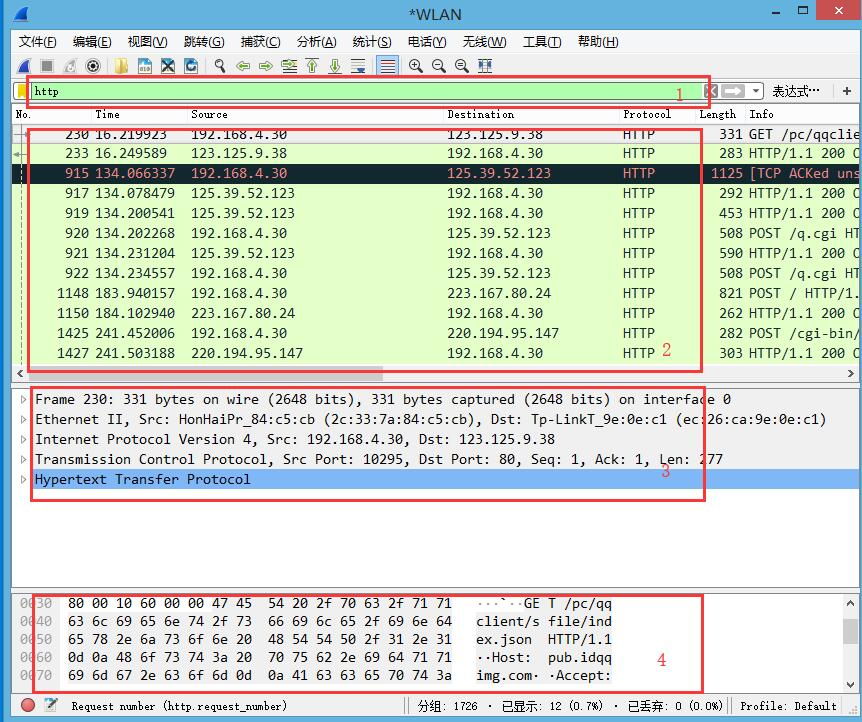Open the 帮助(H) menu

click(598, 42)
